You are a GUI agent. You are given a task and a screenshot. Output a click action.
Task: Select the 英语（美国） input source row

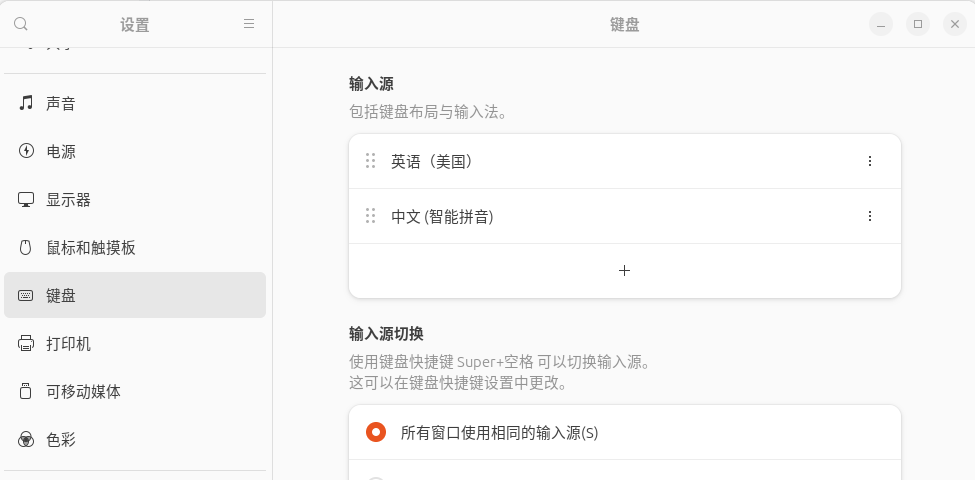click(624, 161)
